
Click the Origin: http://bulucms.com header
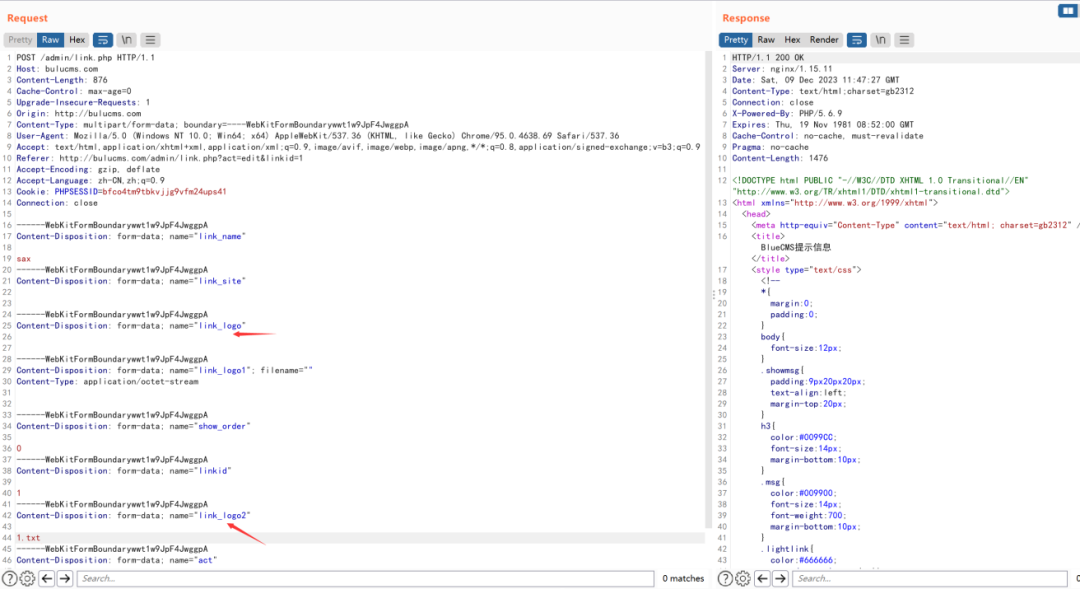pos(79,114)
